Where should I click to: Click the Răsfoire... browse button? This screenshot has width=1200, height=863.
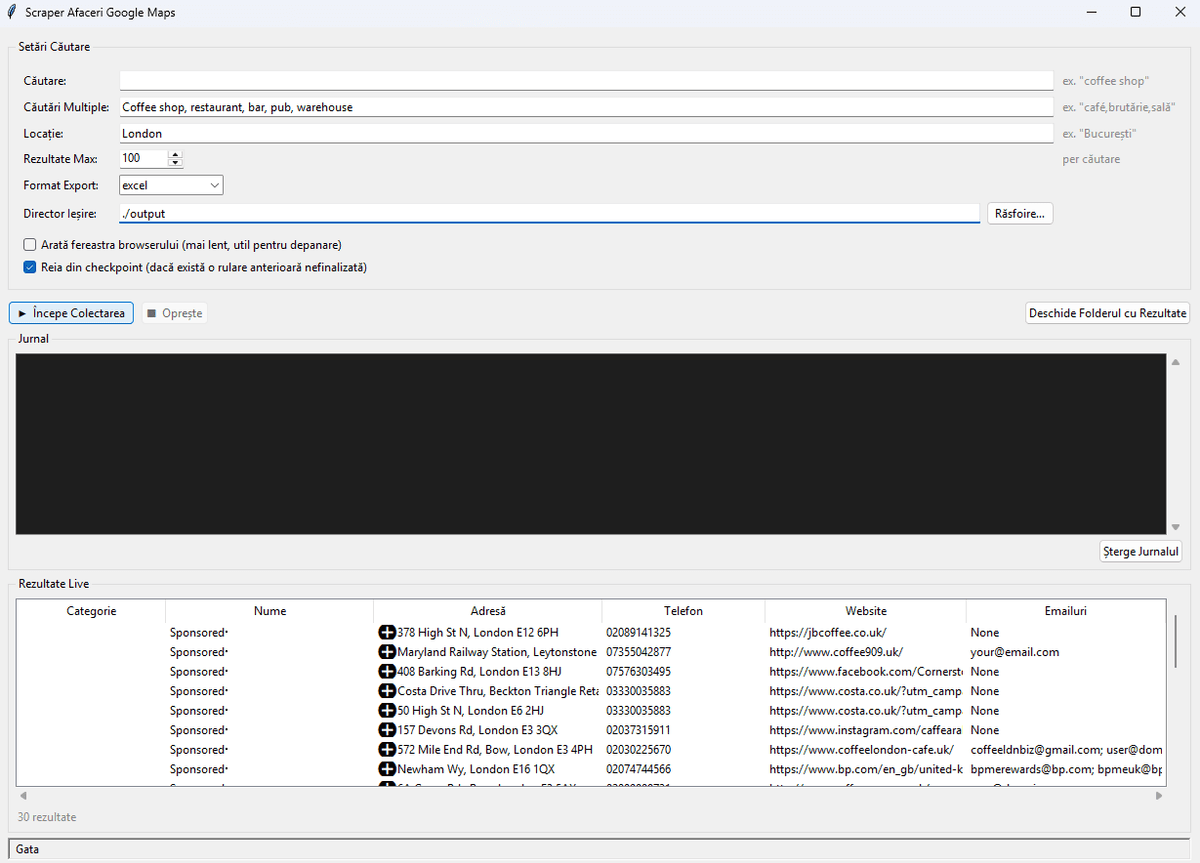click(1020, 213)
